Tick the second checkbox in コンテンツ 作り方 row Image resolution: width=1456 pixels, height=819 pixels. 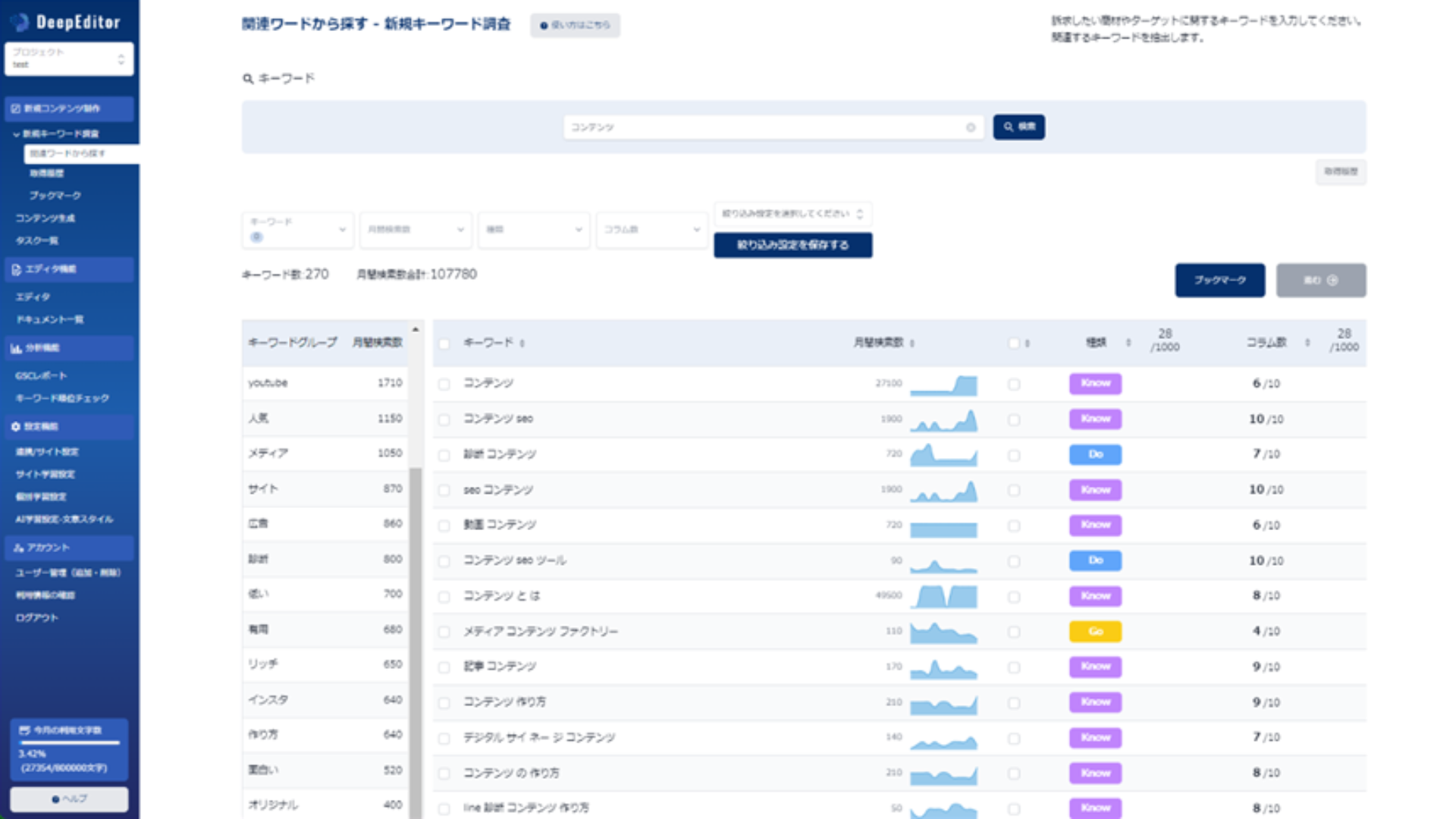click(1014, 703)
